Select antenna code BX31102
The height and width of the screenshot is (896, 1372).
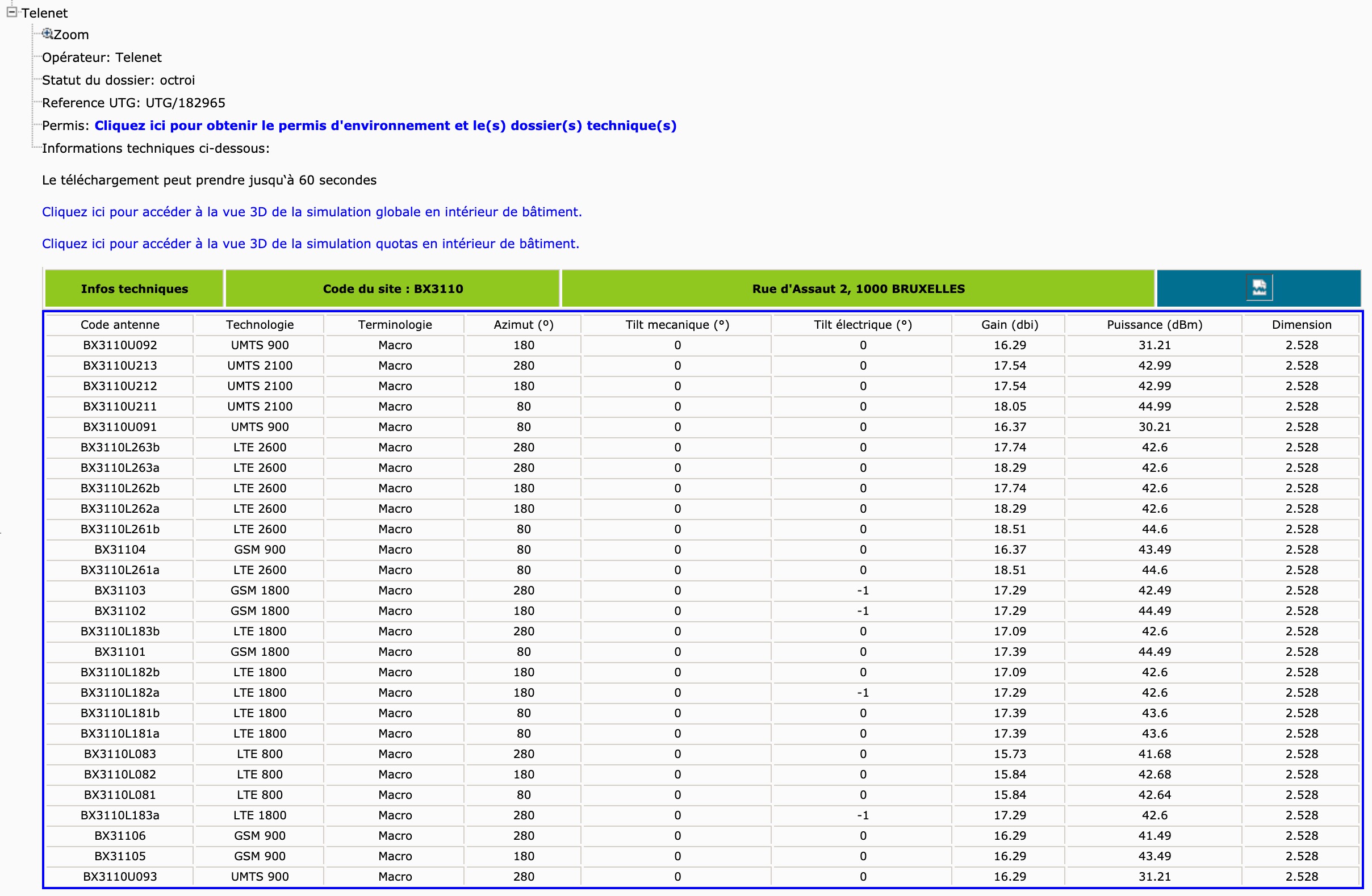click(120, 611)
